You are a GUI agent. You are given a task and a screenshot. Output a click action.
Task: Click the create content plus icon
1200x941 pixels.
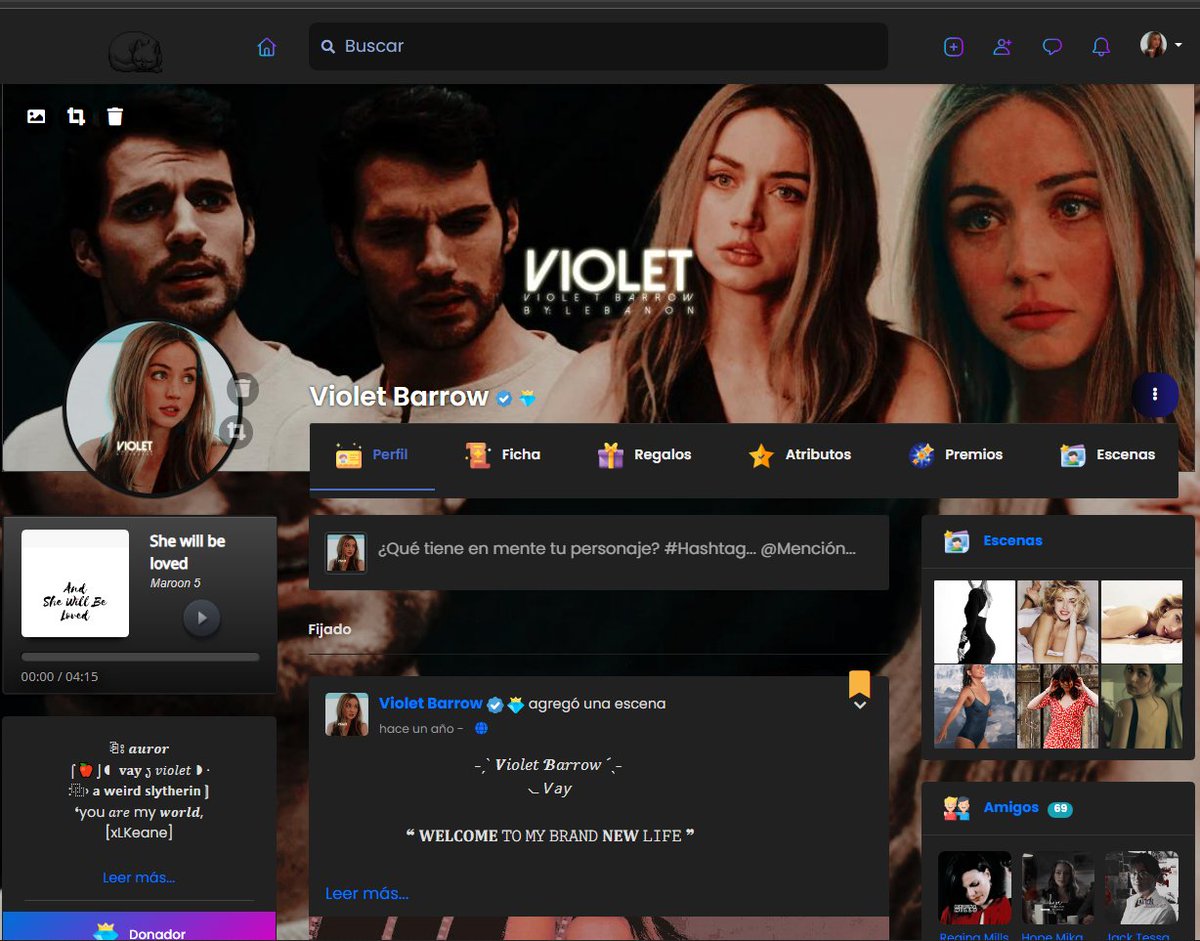pyautogui.click(x=953, y=46)
